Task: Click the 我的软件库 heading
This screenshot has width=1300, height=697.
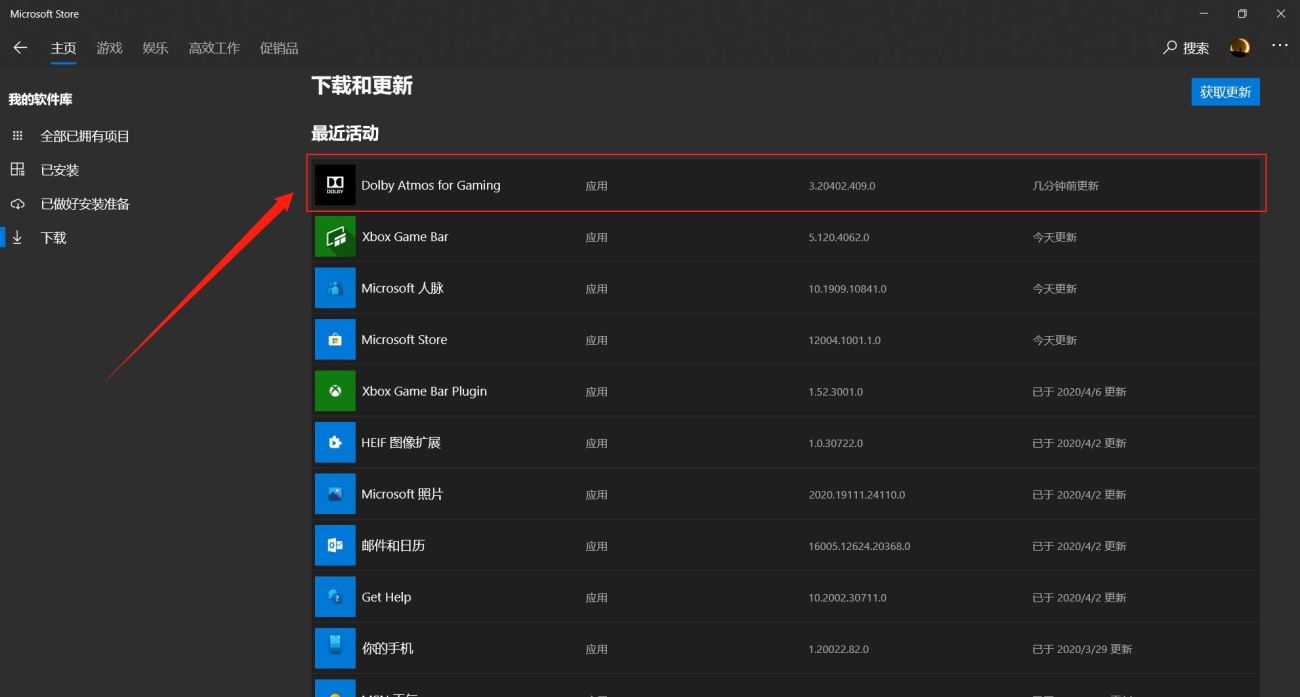Action: tap(40, 100)
